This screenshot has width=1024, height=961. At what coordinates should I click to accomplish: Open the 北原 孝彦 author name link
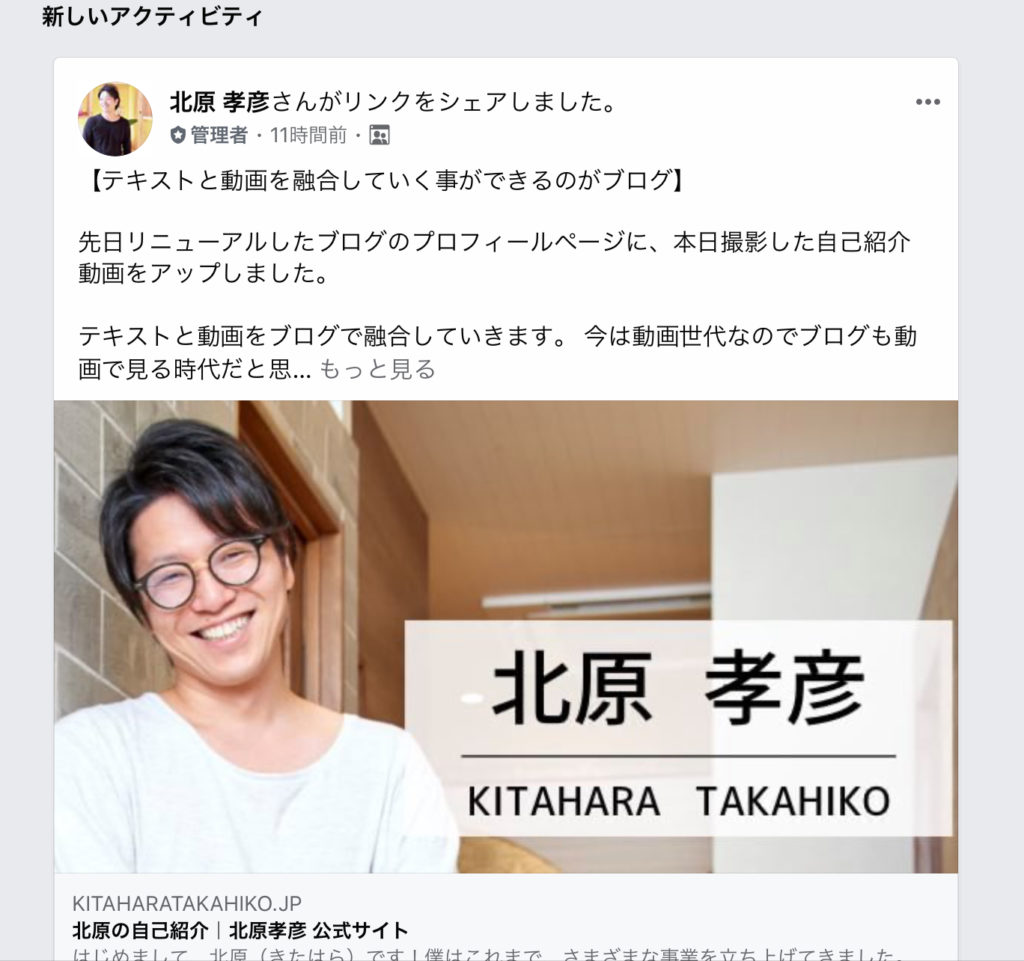pos(219,102)
